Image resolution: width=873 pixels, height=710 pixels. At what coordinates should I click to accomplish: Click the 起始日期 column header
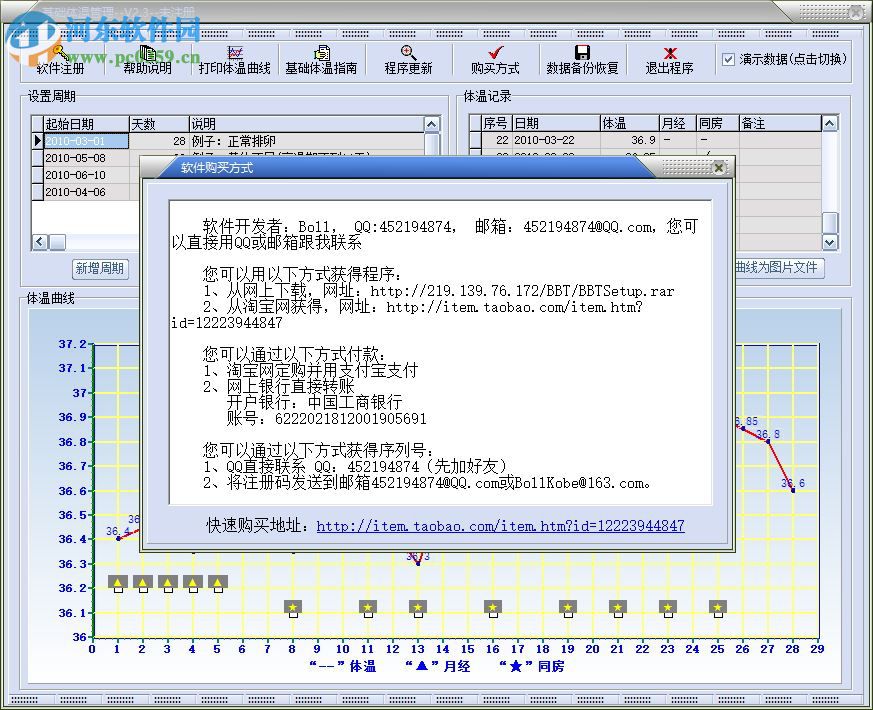86,124
